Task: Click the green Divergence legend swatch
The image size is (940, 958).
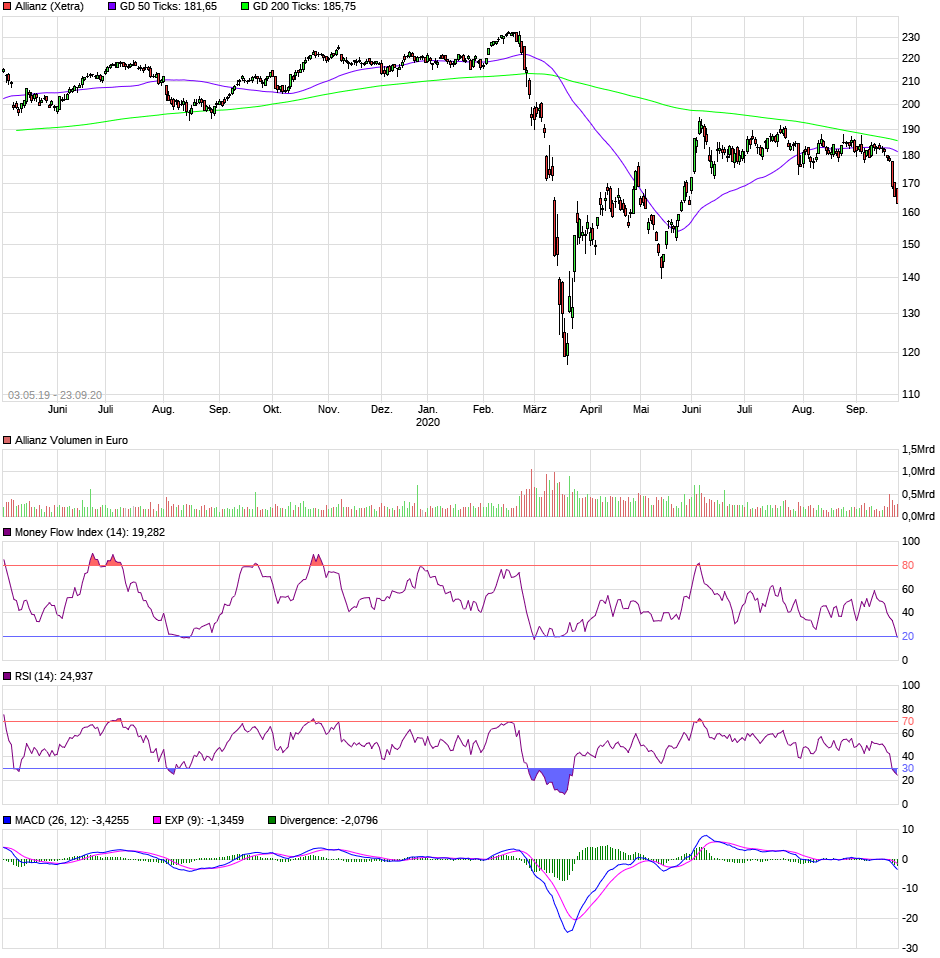Action: point(272,821)
